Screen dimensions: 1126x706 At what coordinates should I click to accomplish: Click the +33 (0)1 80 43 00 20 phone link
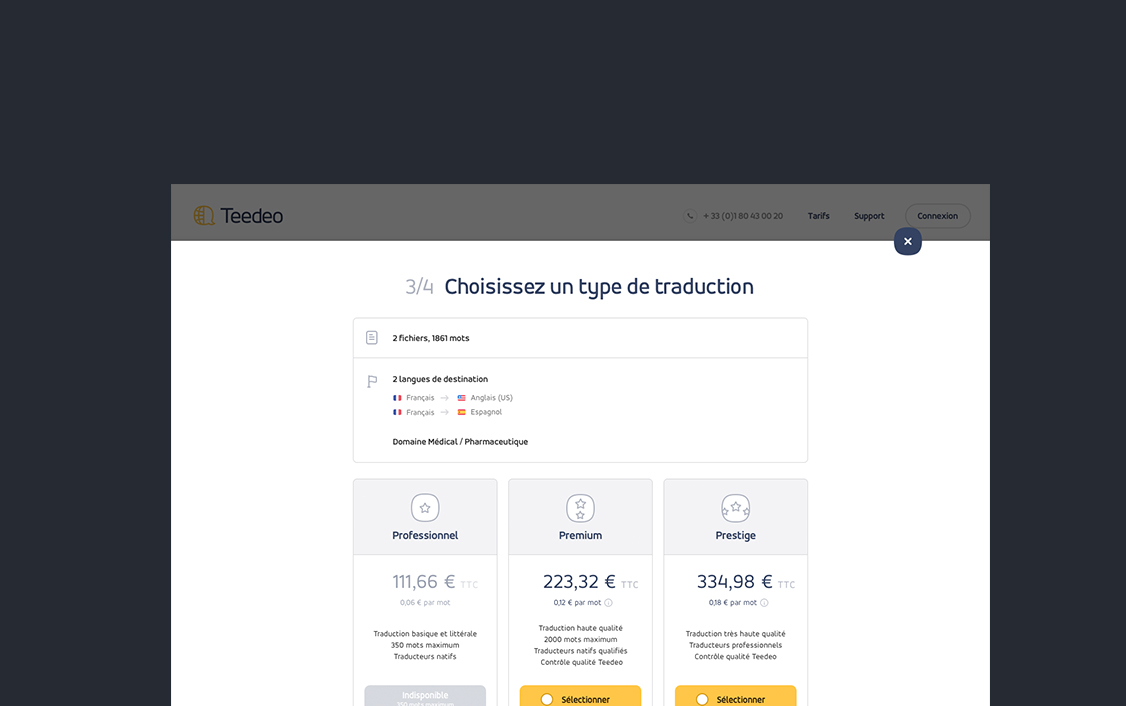pos(743,216)
